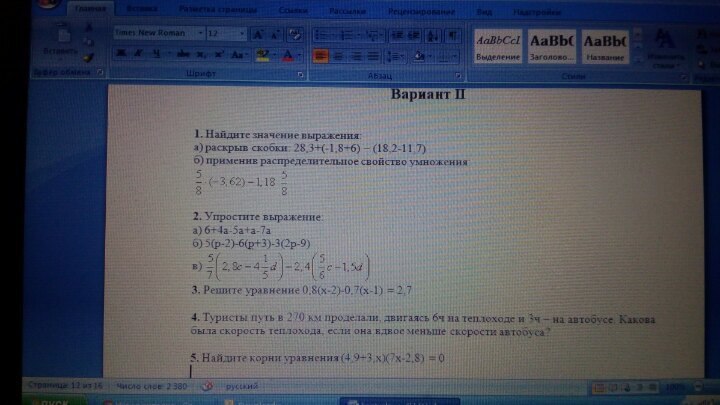Toggle Underline (Ч) formatting
Viewport: 720px width, 405px height.
coord(157,54)
